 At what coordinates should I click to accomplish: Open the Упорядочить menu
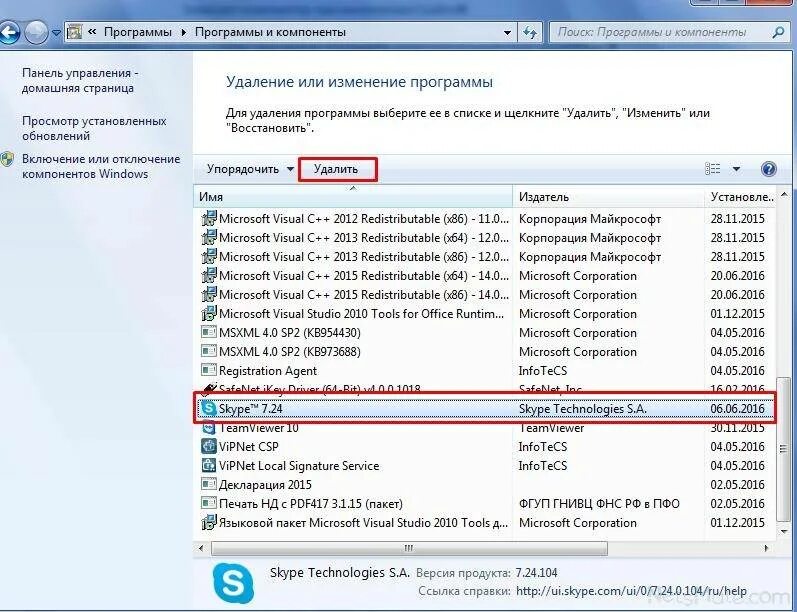click(250, 169)
